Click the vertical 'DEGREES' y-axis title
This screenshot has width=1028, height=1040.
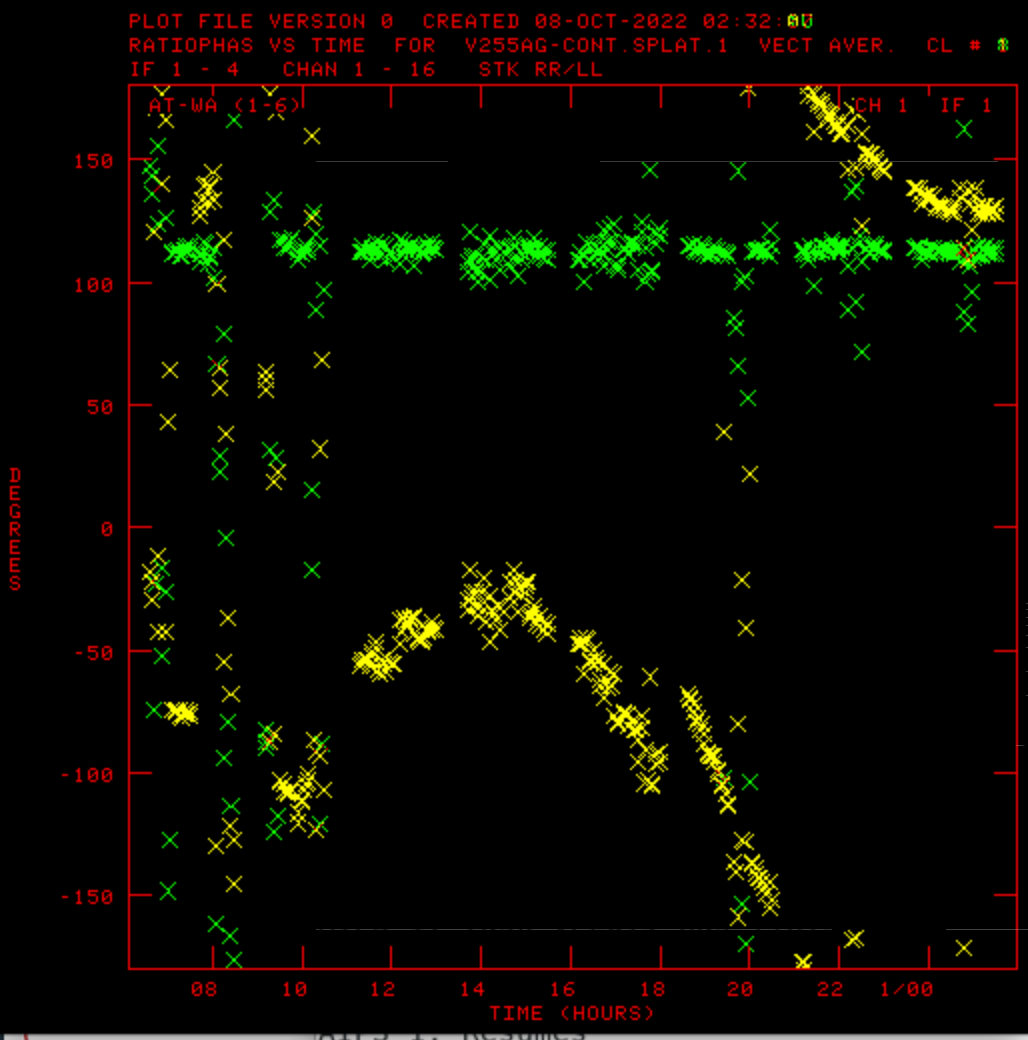16,528
